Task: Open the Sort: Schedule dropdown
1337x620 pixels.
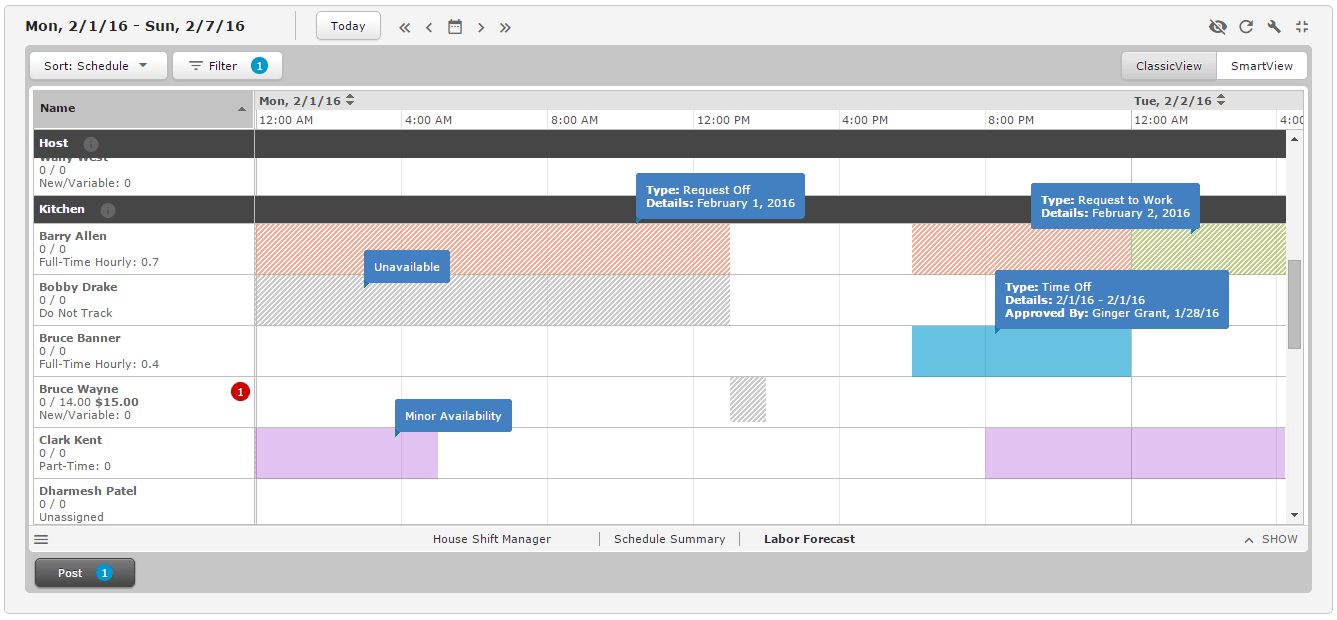Action: click(x=96, y=66)
